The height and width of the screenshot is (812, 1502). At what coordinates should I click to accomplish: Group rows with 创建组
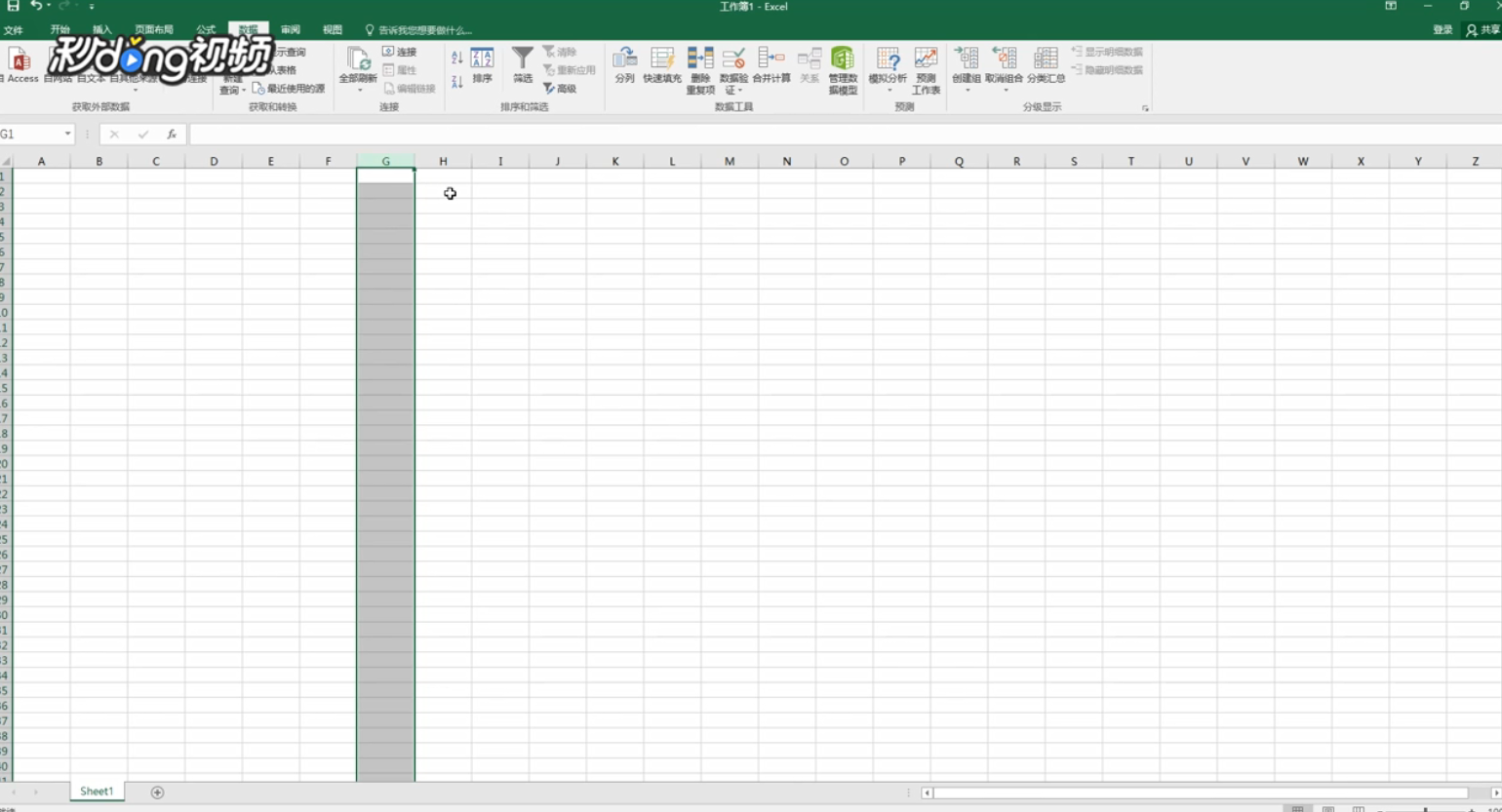[967, 64]
